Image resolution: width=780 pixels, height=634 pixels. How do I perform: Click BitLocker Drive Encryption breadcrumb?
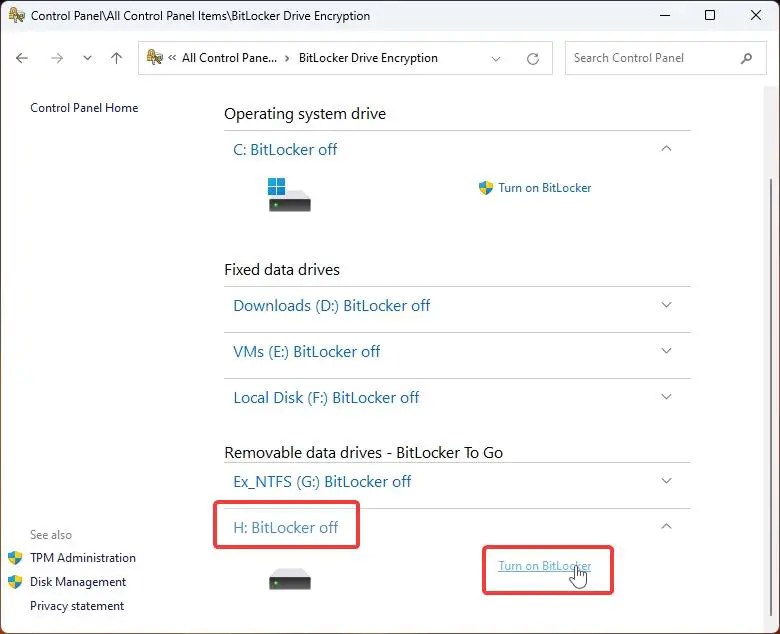click(x=368, y=58)
